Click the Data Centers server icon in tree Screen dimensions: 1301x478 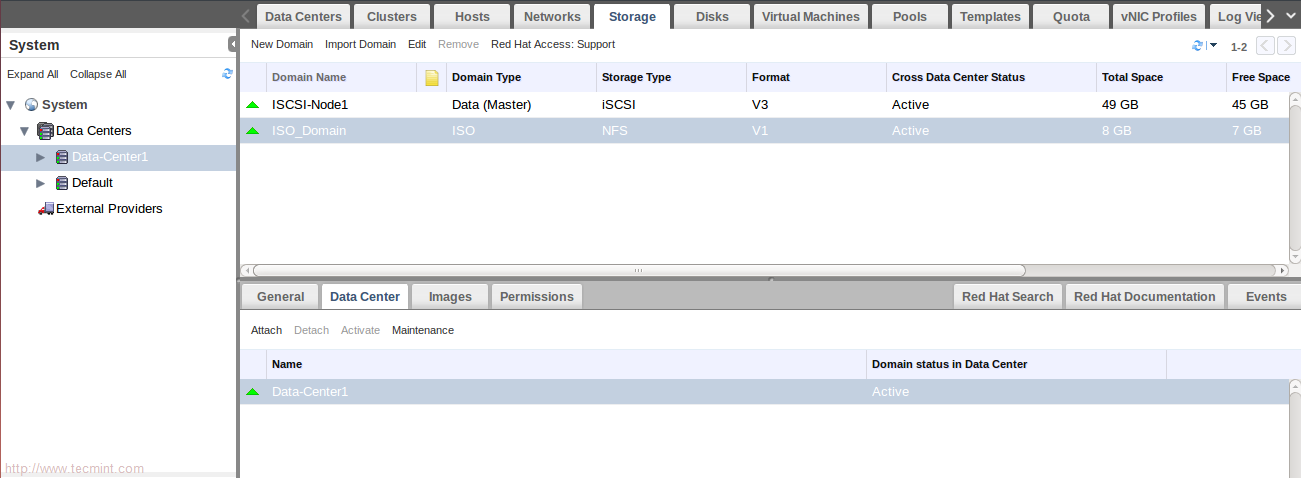pos(45,131)
